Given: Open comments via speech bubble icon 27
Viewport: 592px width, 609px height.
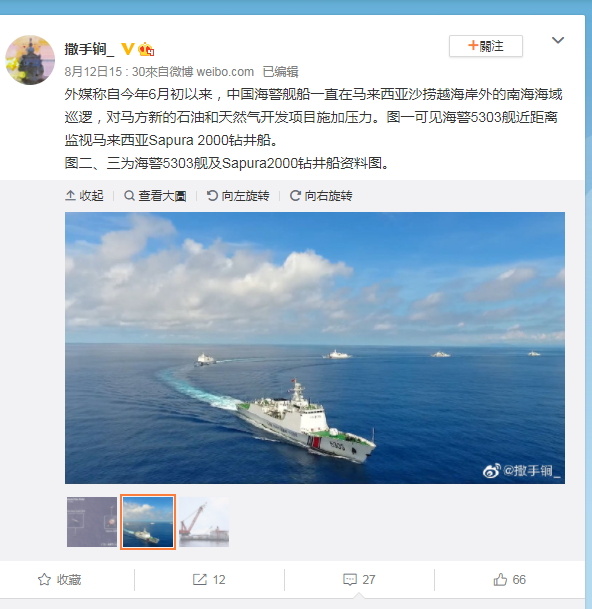Looking at the screenshot, I should tap(359, 579).
